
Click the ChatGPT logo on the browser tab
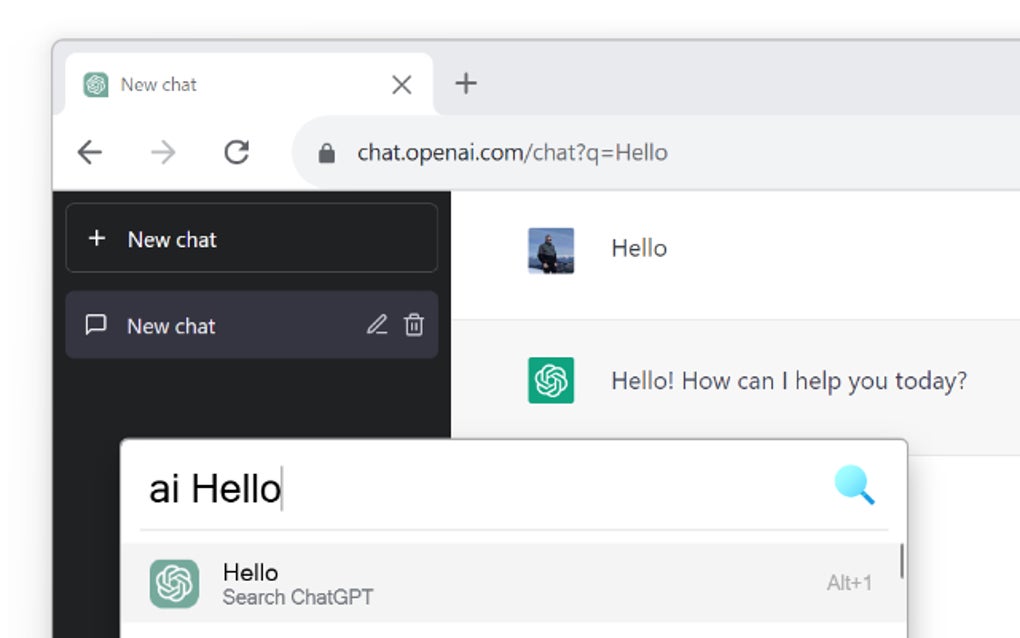[95, 84]
